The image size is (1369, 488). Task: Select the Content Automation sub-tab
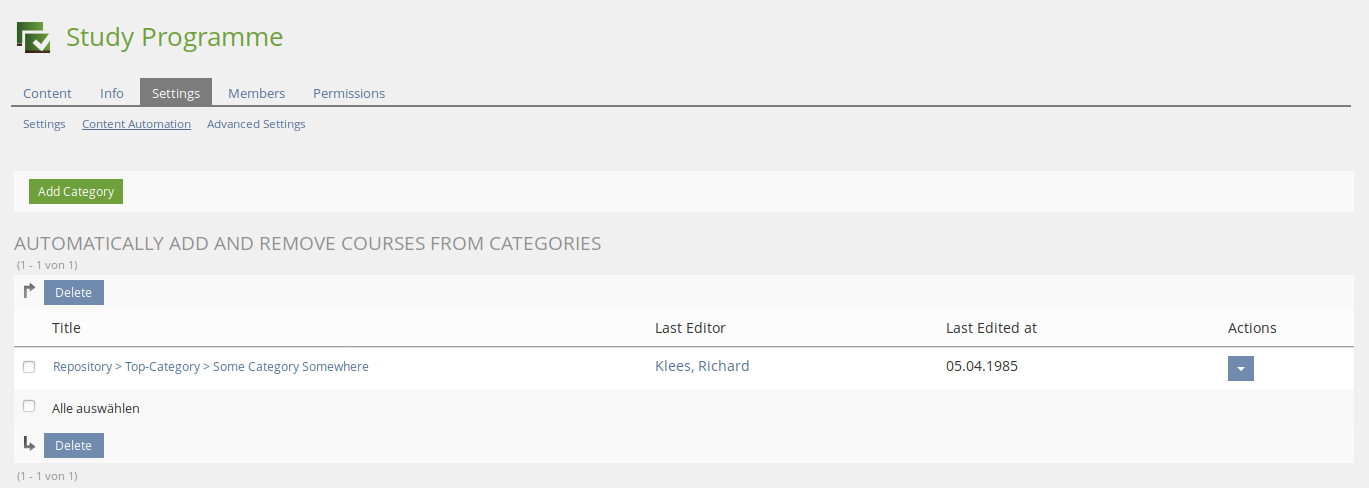(136, 124)
